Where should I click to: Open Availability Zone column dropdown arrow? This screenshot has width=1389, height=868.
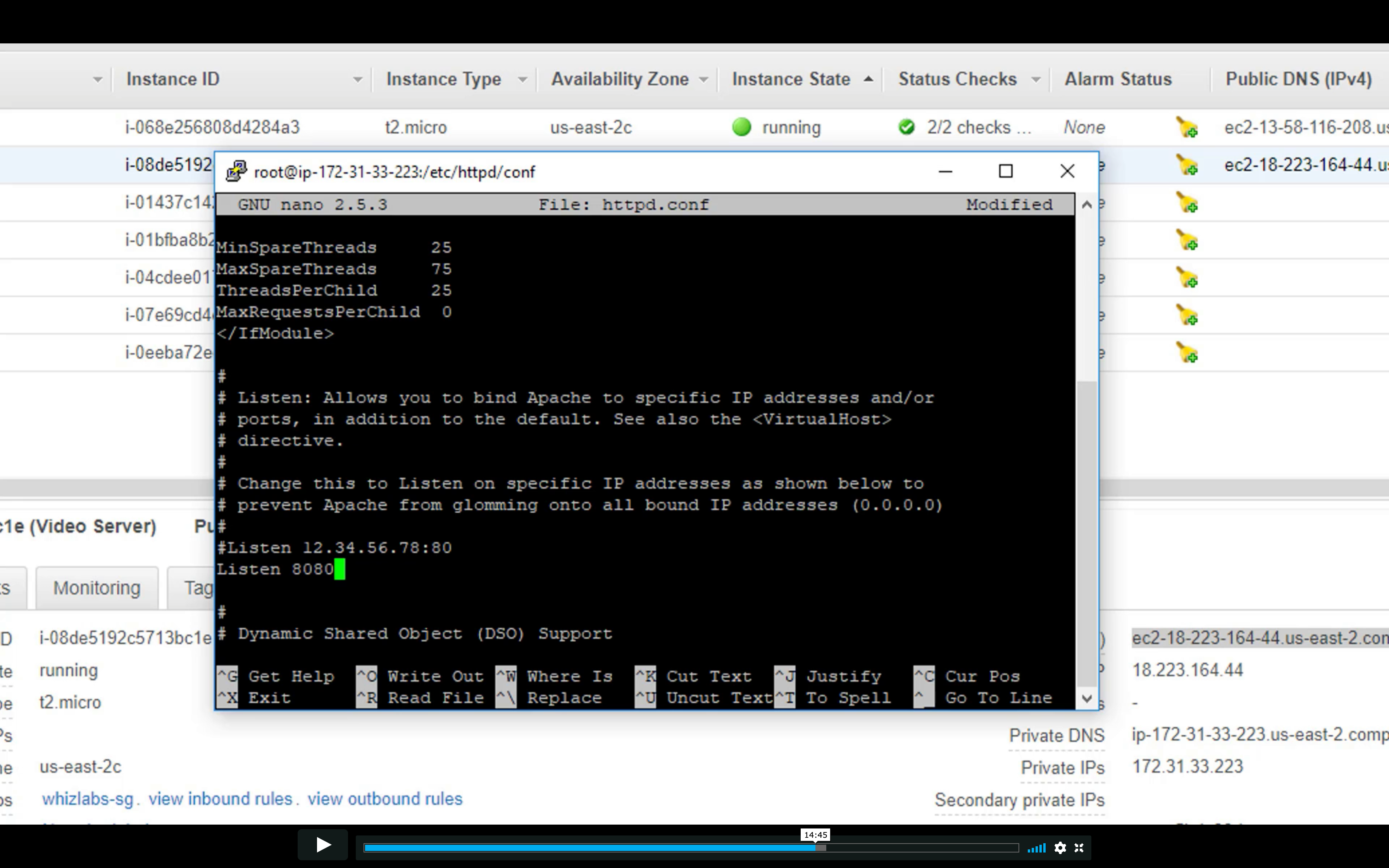(x=704, y=79)
